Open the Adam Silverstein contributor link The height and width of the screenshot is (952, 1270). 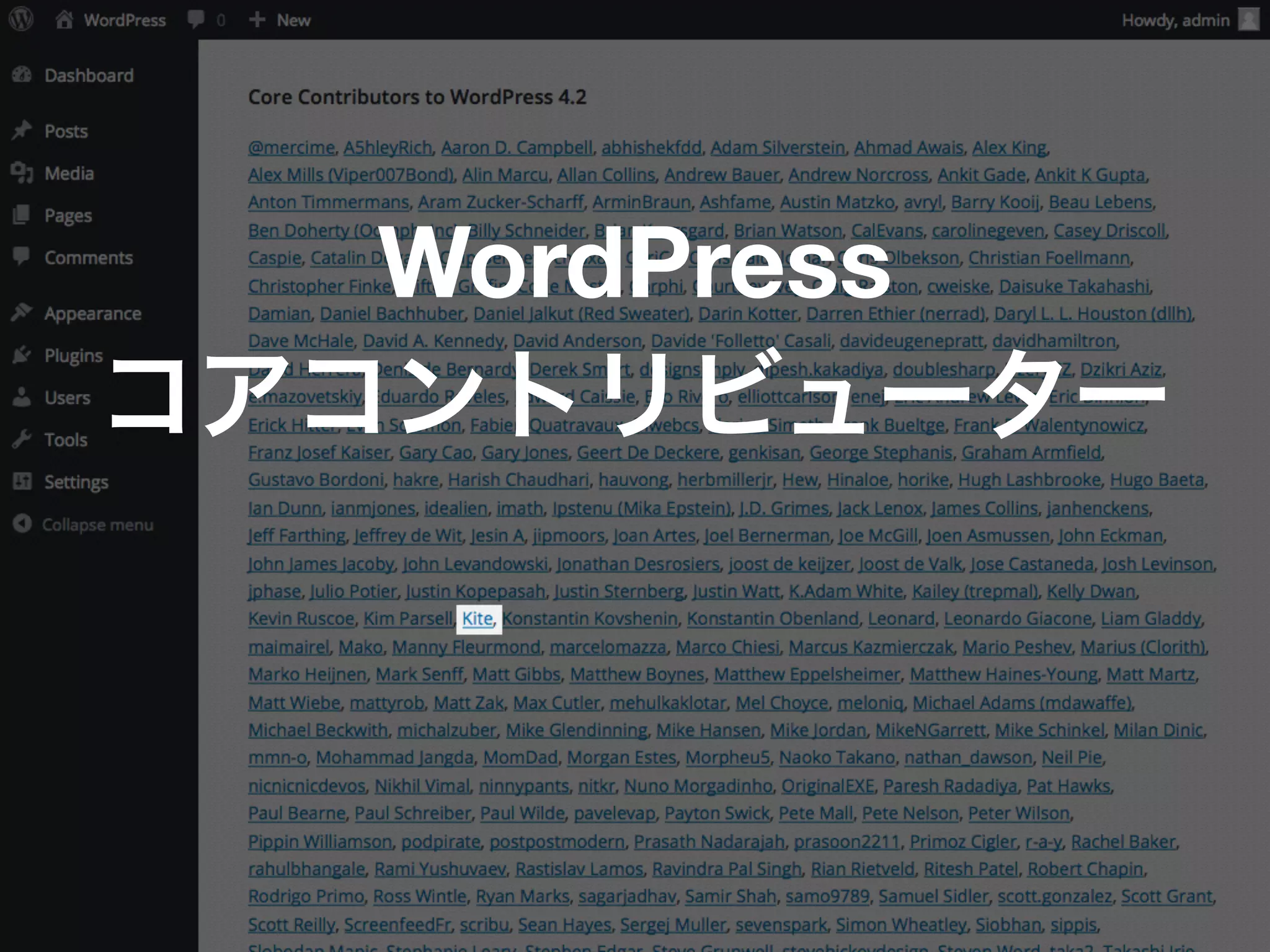tap(778, 148)
